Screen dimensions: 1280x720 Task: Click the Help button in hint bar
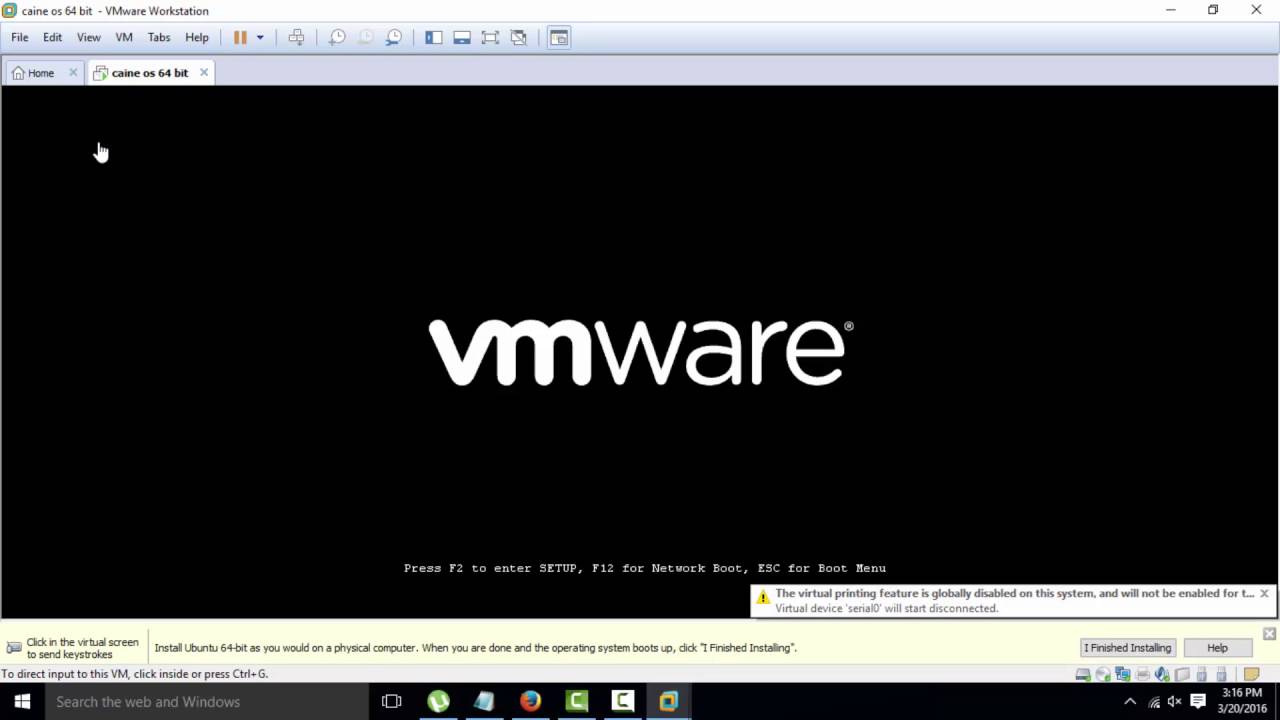tap(1217, 648)
